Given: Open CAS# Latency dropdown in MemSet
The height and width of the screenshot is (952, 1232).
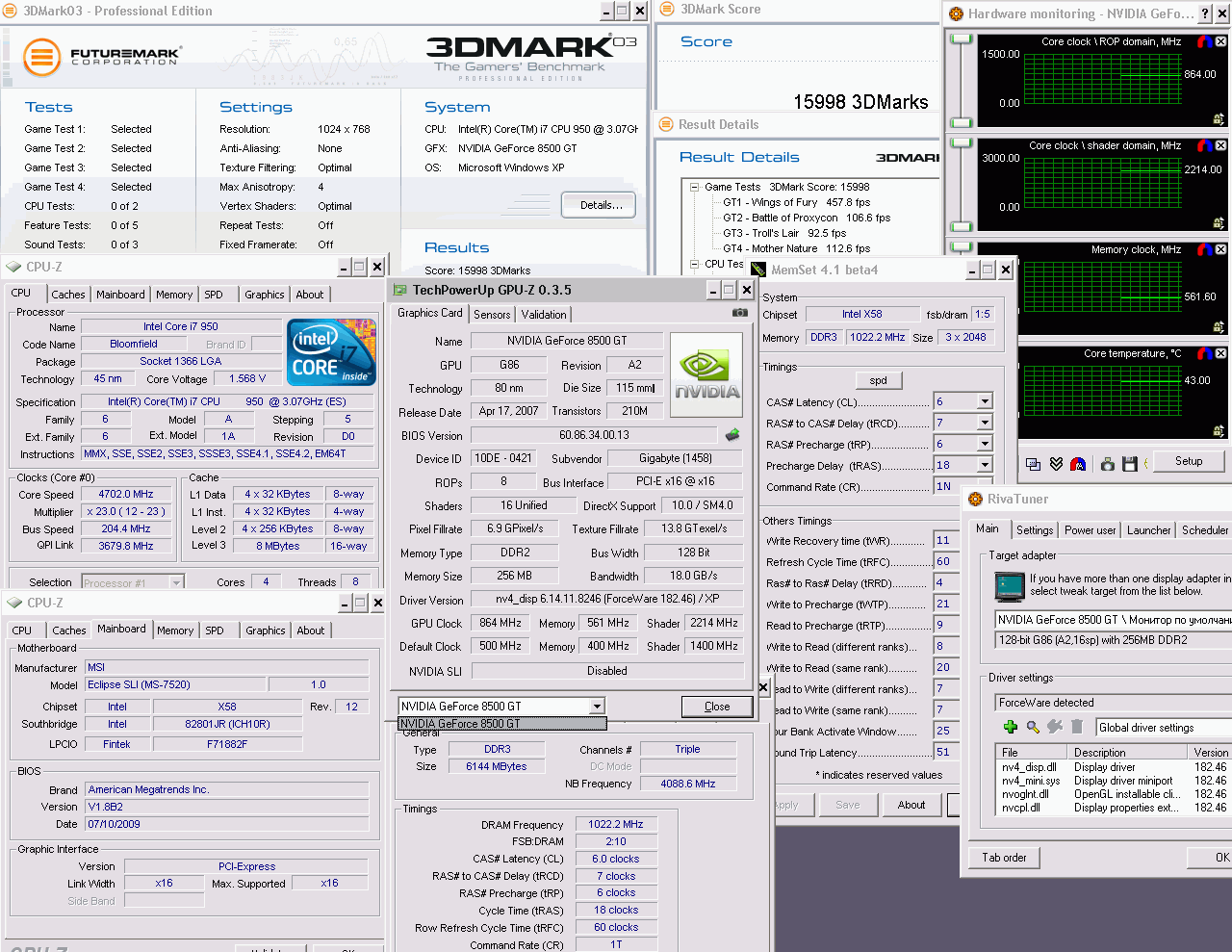Looking at the screenshot, I should [985, 401].
